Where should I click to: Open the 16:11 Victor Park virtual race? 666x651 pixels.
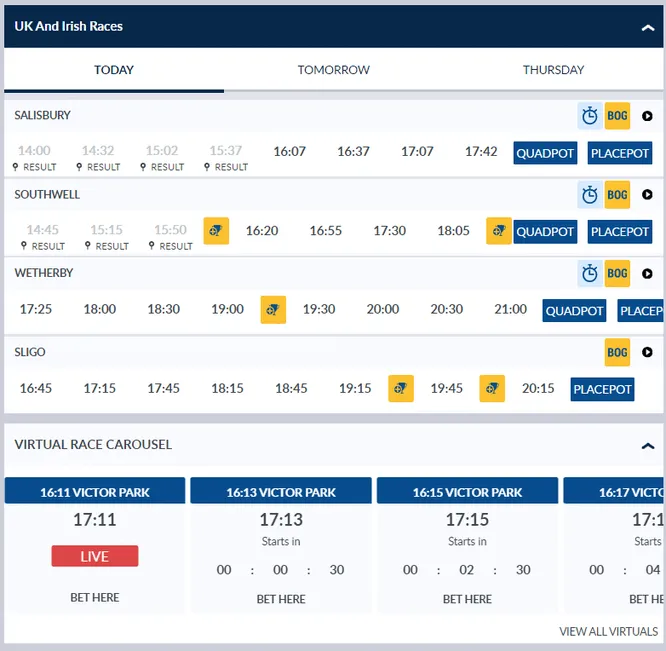[95, 490]
